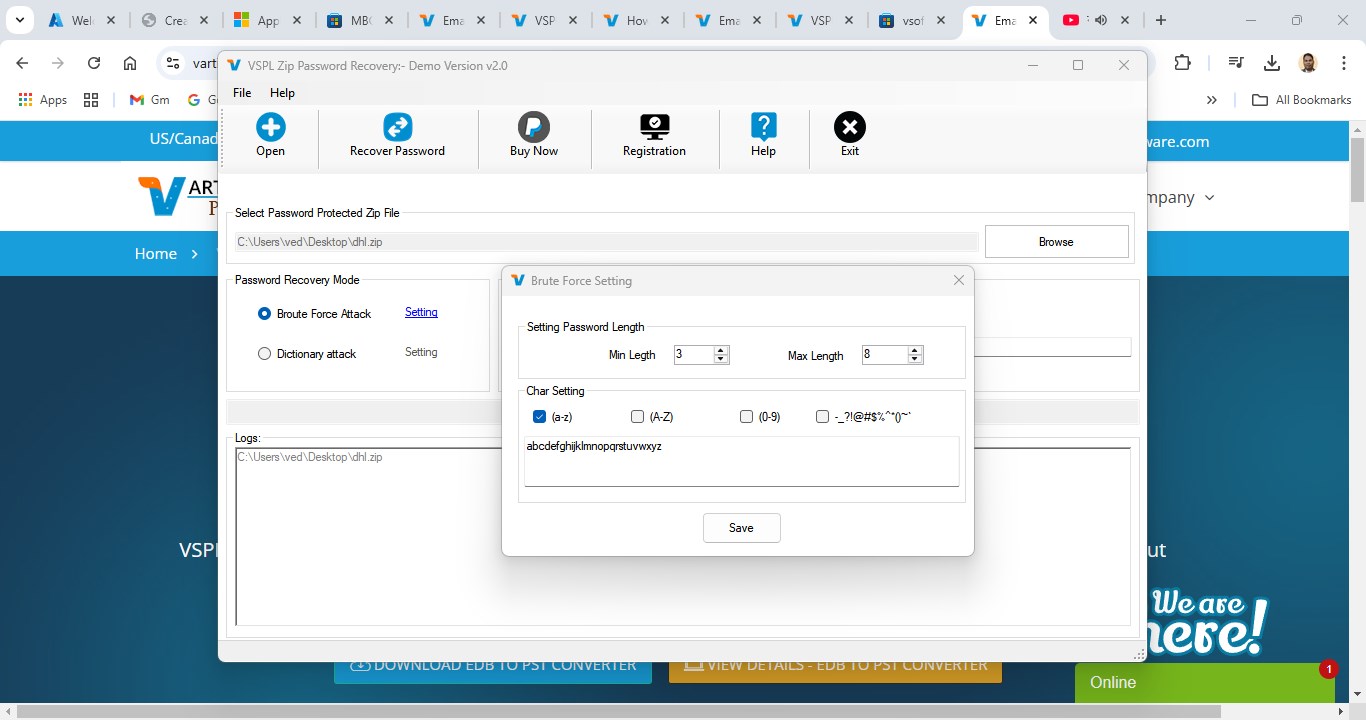
Task: Open the Online chat widget
Action: point(1205,682)
